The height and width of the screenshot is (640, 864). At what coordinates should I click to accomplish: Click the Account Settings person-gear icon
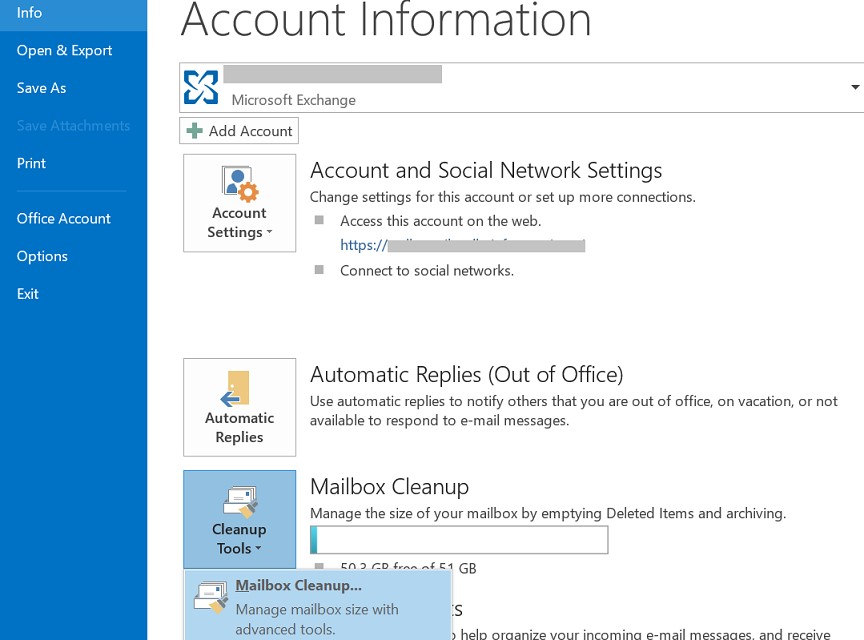click(240, 184)
